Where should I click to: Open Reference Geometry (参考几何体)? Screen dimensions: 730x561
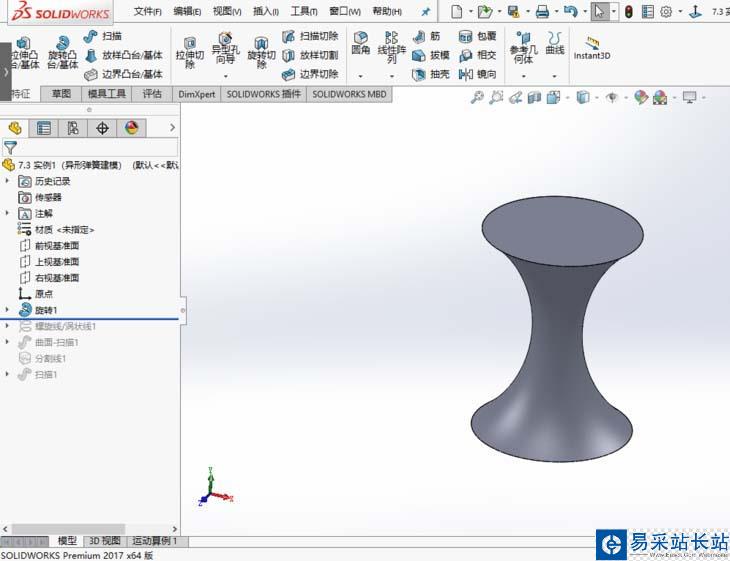click(523, 47)
